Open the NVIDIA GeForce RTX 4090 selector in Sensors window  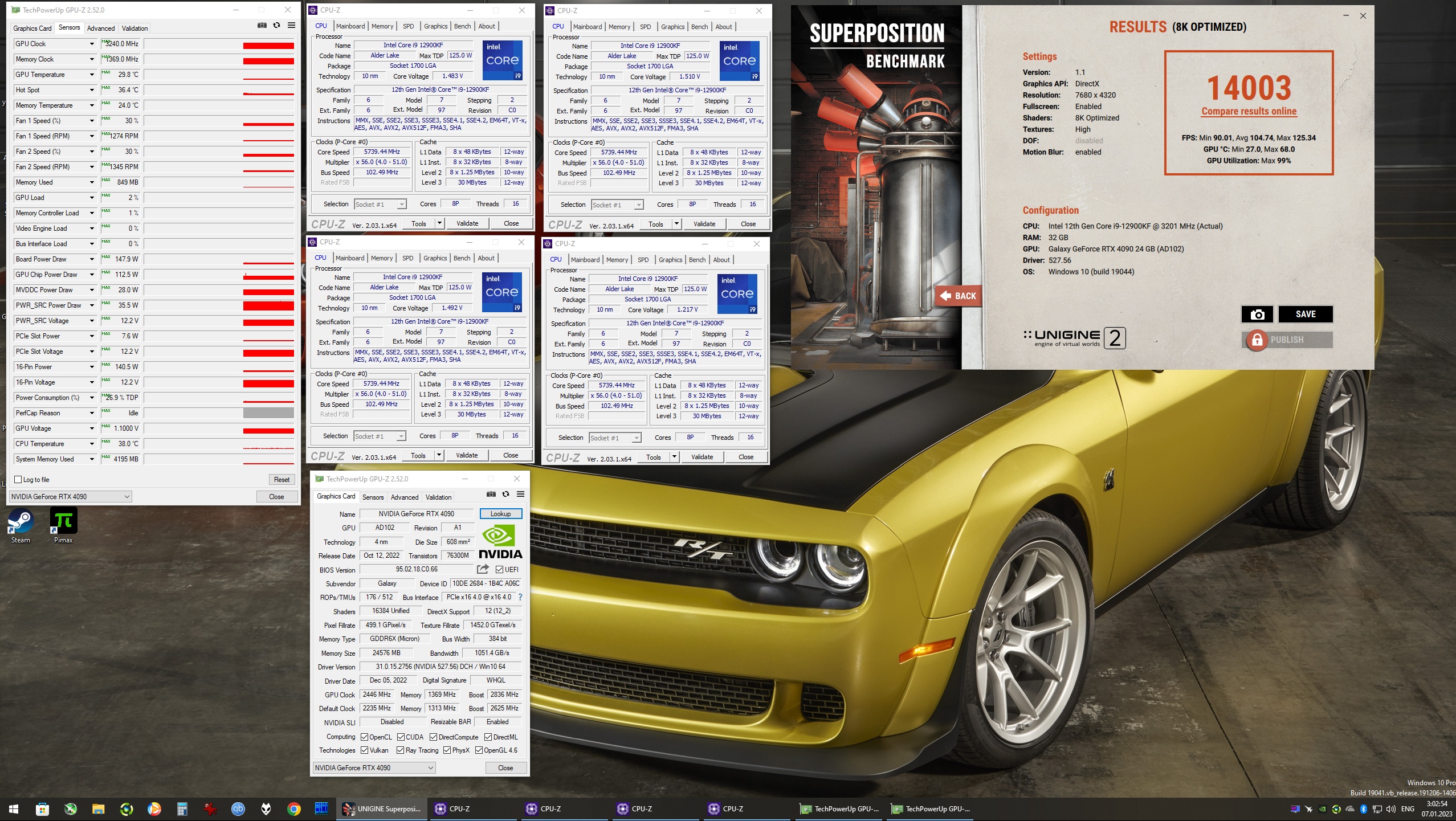point(71,497)
